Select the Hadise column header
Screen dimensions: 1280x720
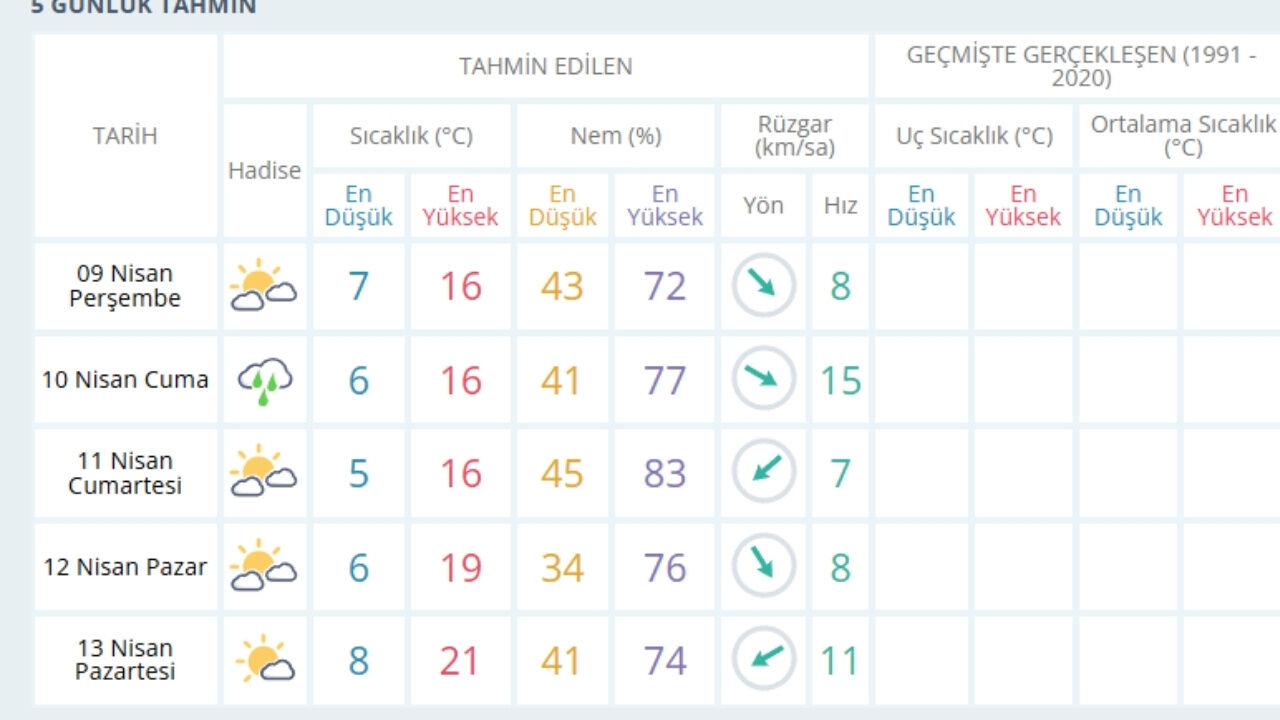click(264, 171)
